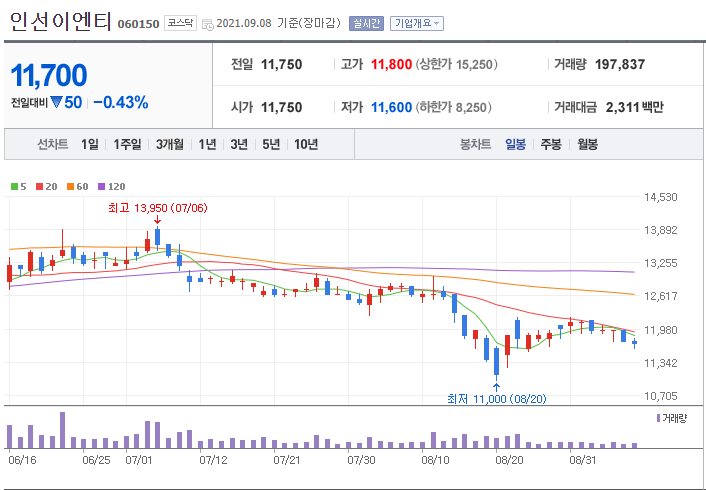Viewport: 706px width, 490px height.
Task: Switch to the 10년 line chart
Action: coord(306,145)
